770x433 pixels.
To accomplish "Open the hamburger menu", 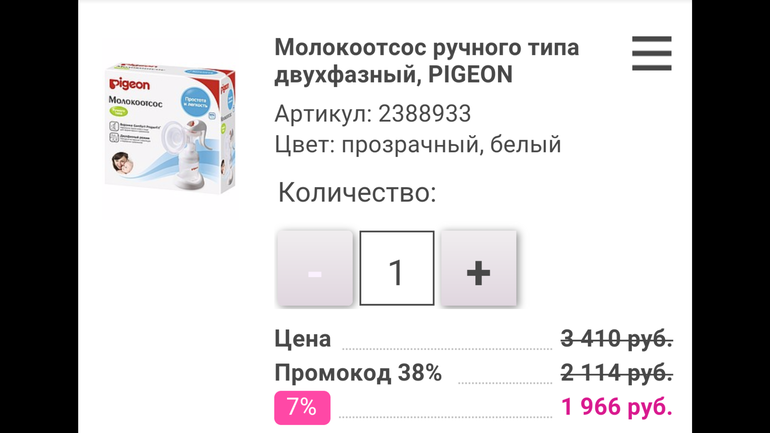I will 651,54.
